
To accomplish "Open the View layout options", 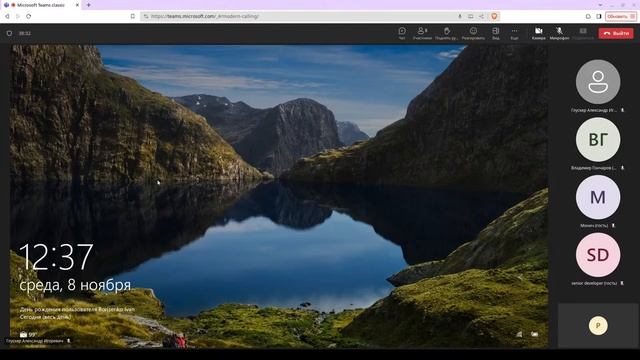I will coord(496,33).
